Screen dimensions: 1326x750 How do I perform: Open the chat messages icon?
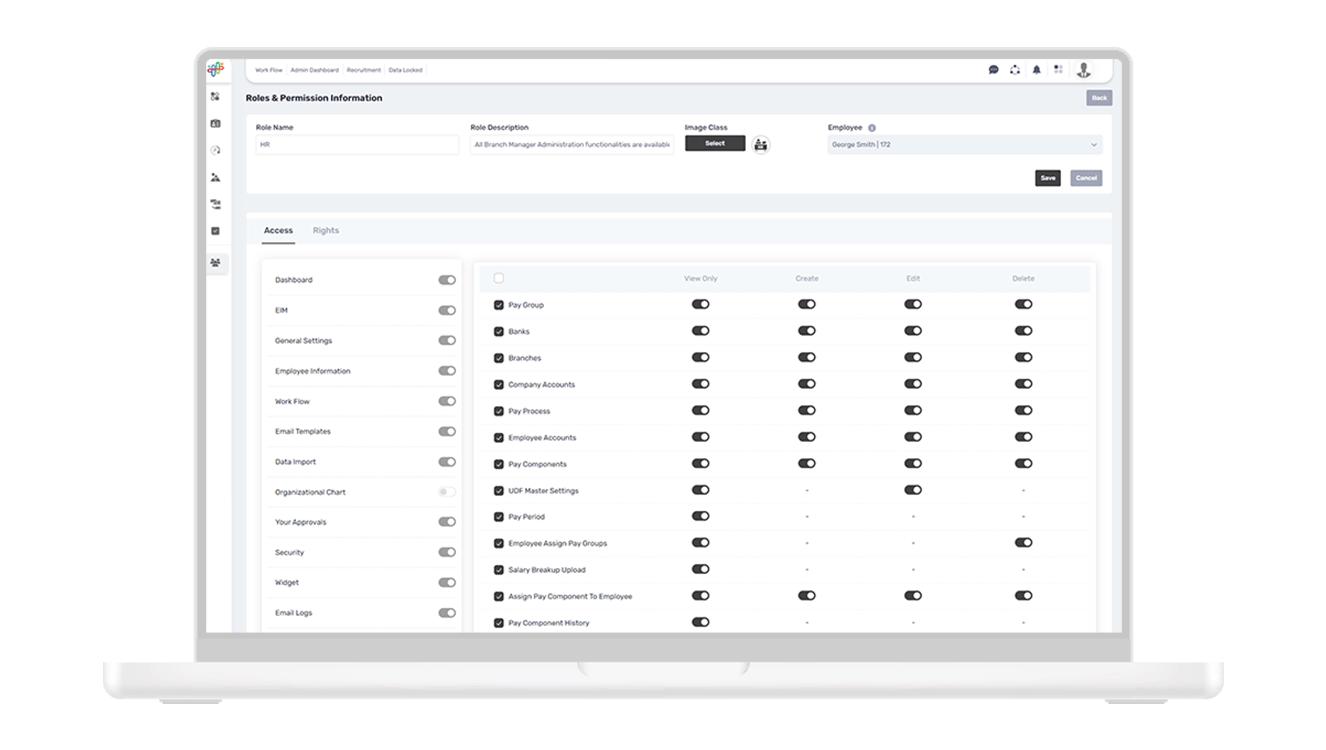pyautogui.click(x=993, y=70)
